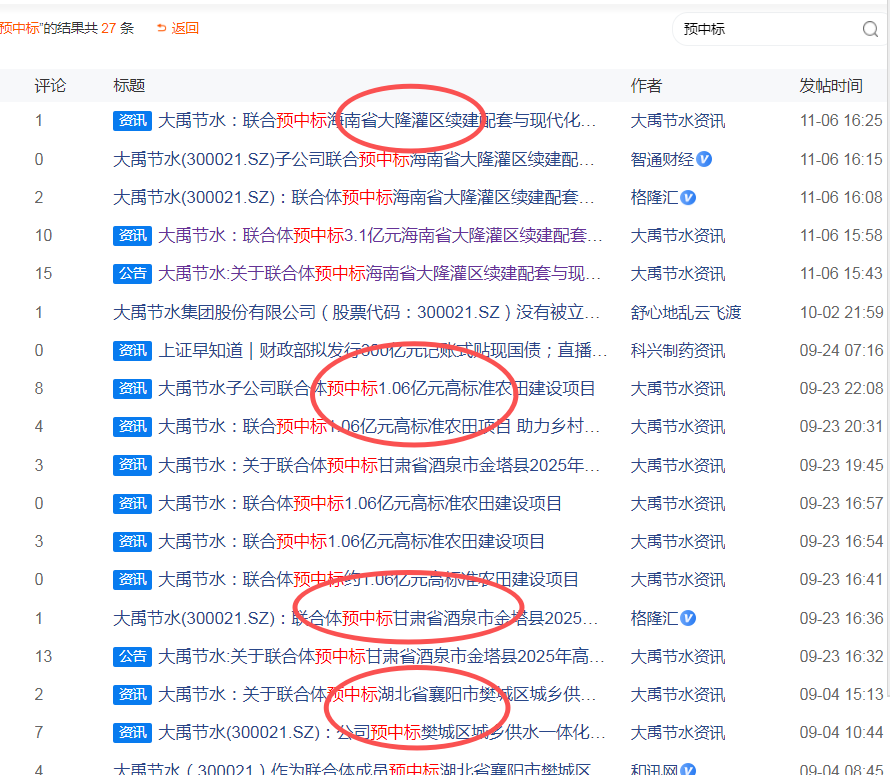Image resolution: width=890 pixels, height=775 pixels.
Task: Click verified badge next to 智通财经
Action: pyautogui.click(x=704, y=159)
